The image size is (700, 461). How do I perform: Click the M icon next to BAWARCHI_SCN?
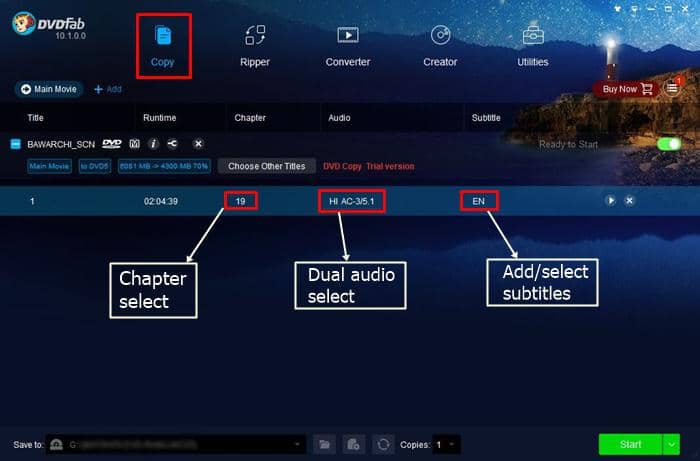[134, 144]
